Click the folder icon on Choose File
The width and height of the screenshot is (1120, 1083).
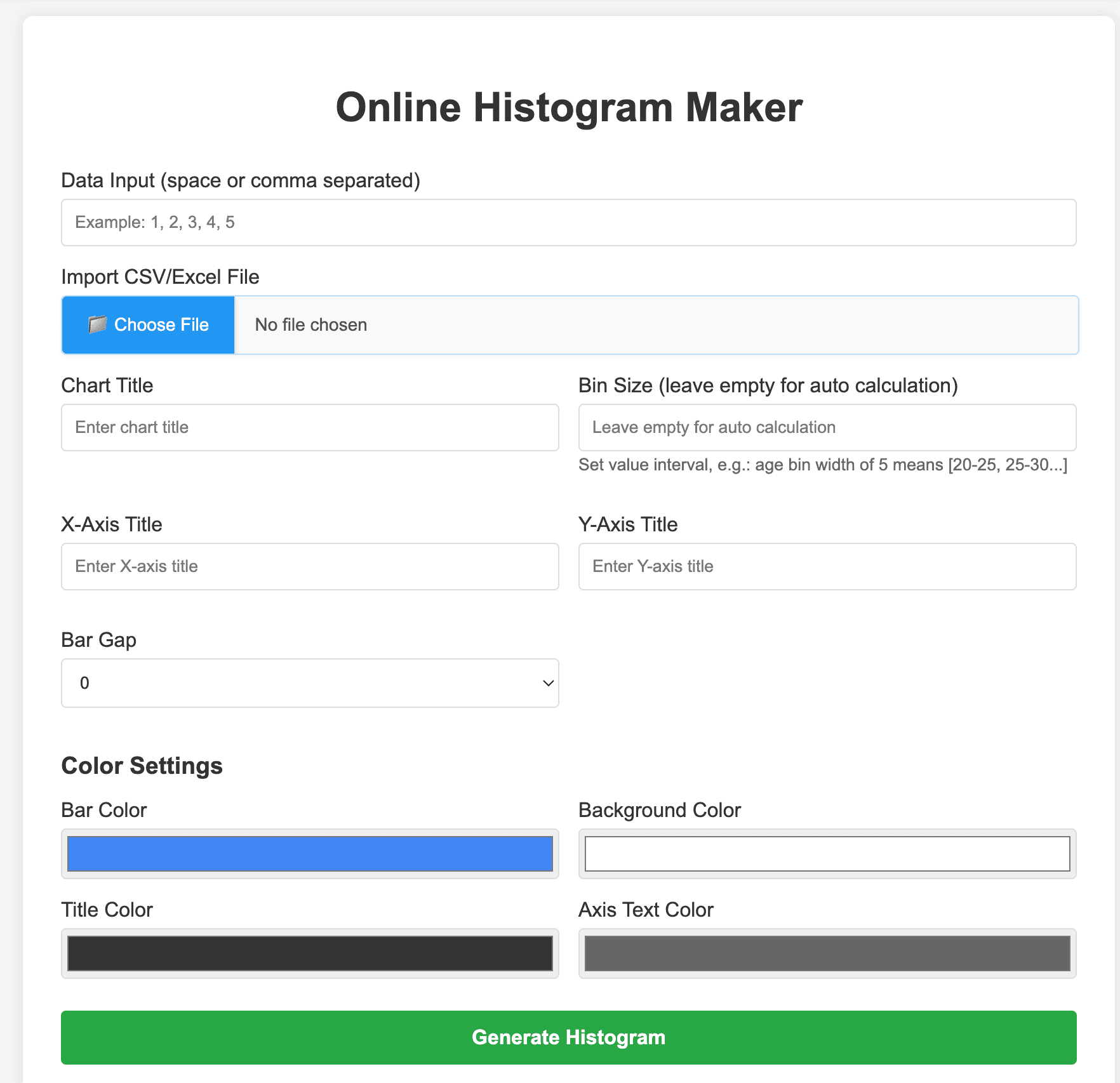click(97, 324)
